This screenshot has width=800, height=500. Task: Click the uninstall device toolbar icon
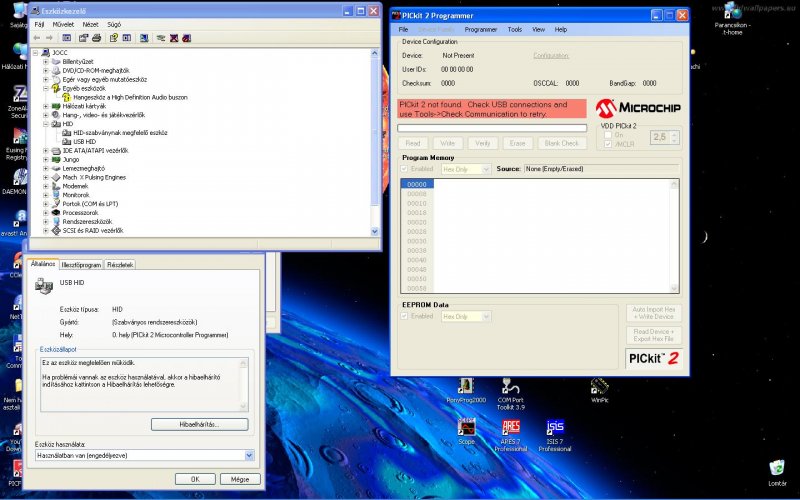click(x=187, y=38)
